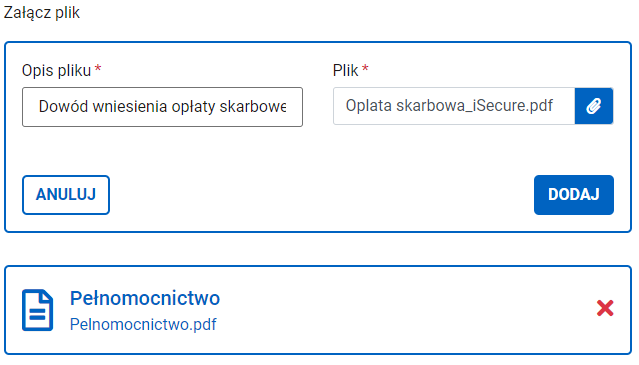Cancel with the ANULUJ button
The image size is (639, 365).
(66, 195)
